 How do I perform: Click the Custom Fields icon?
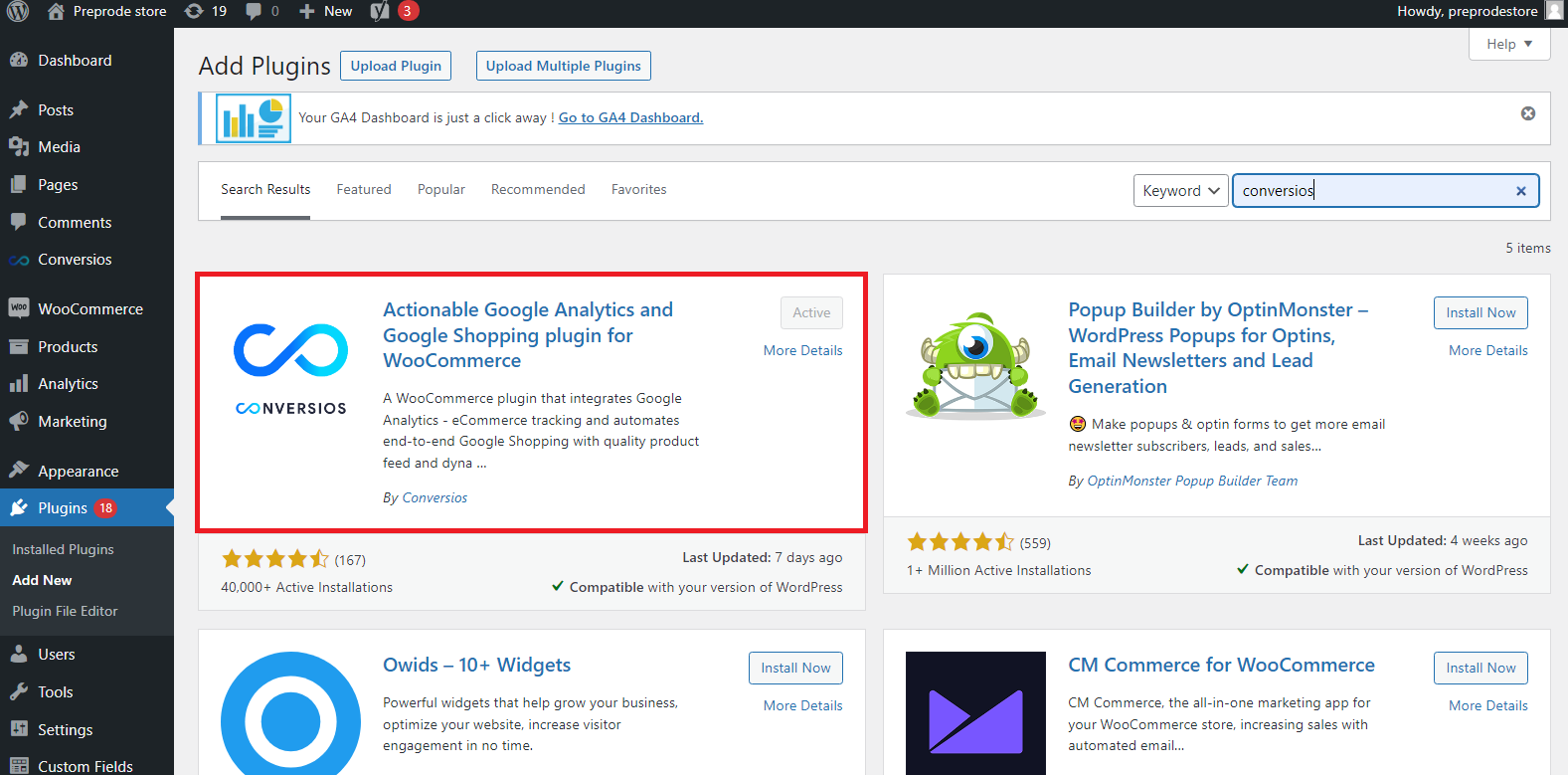(x=19, y=766)
